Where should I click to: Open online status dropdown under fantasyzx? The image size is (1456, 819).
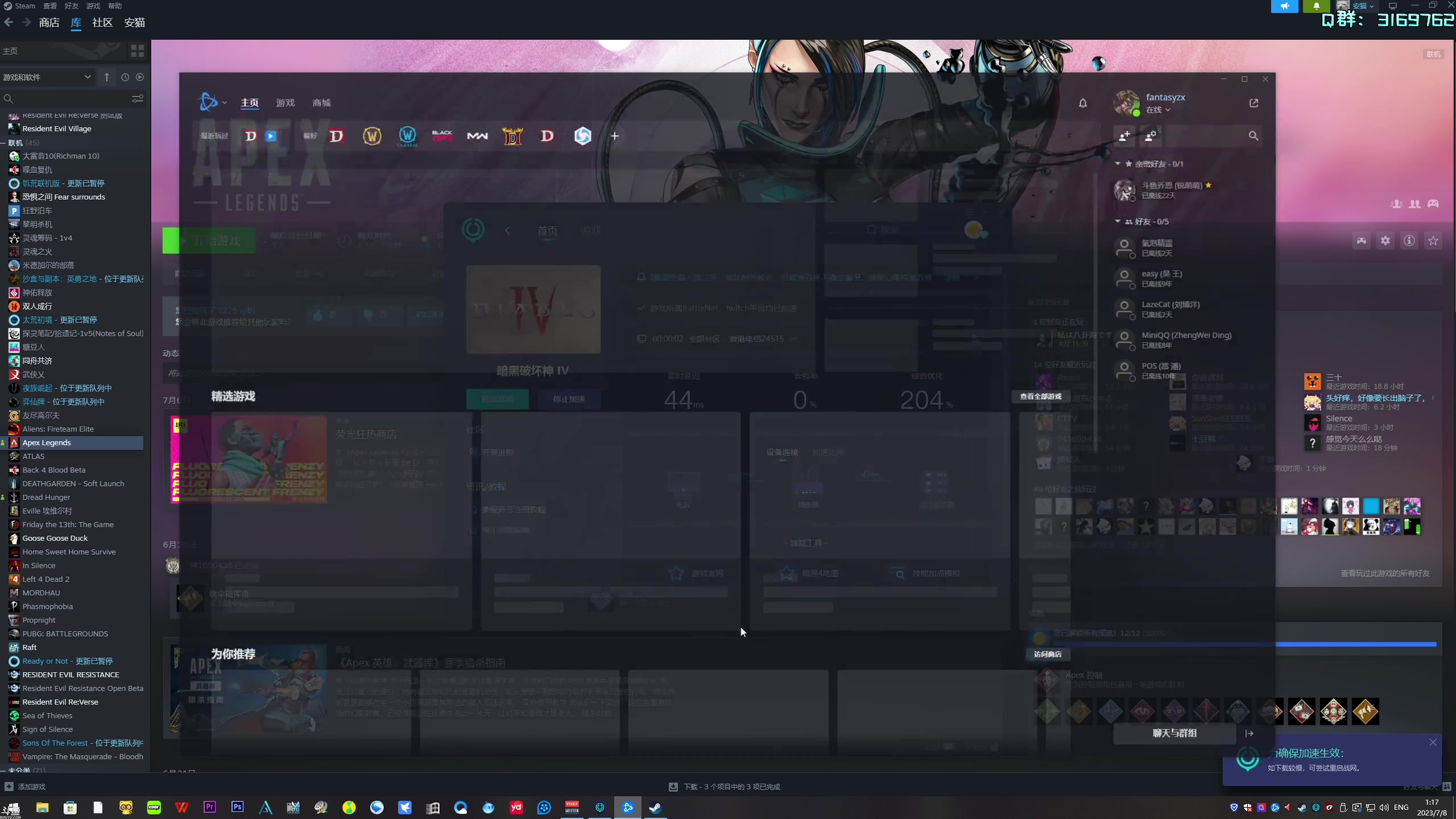pyautogui.click(x=1158, y=110)
